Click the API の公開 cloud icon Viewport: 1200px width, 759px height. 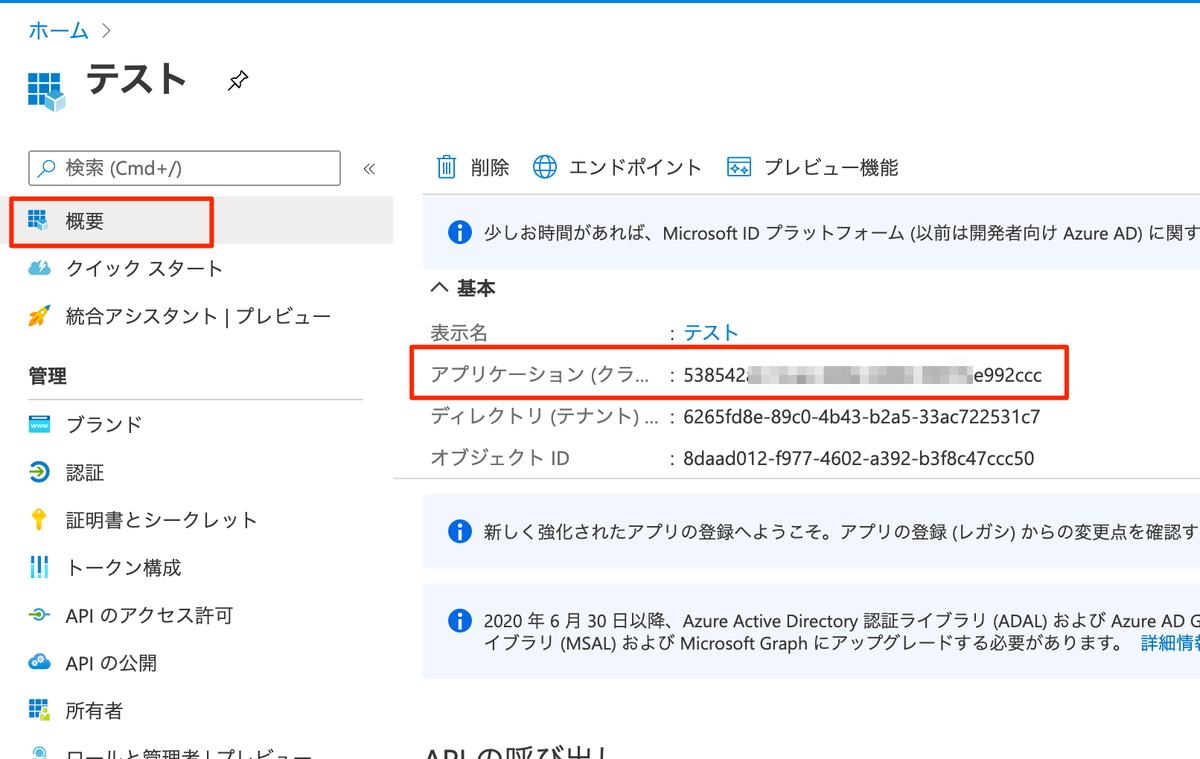pyautogui.click(x=39, y=662)
